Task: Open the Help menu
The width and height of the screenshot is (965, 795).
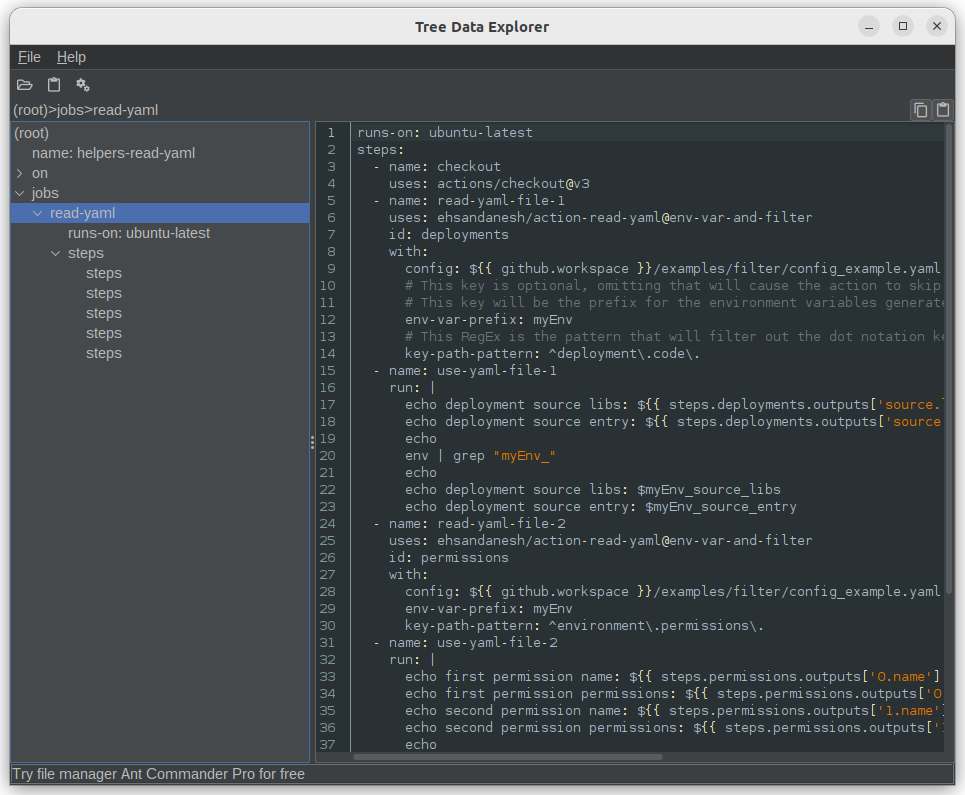Action: [x=71, y=57]
